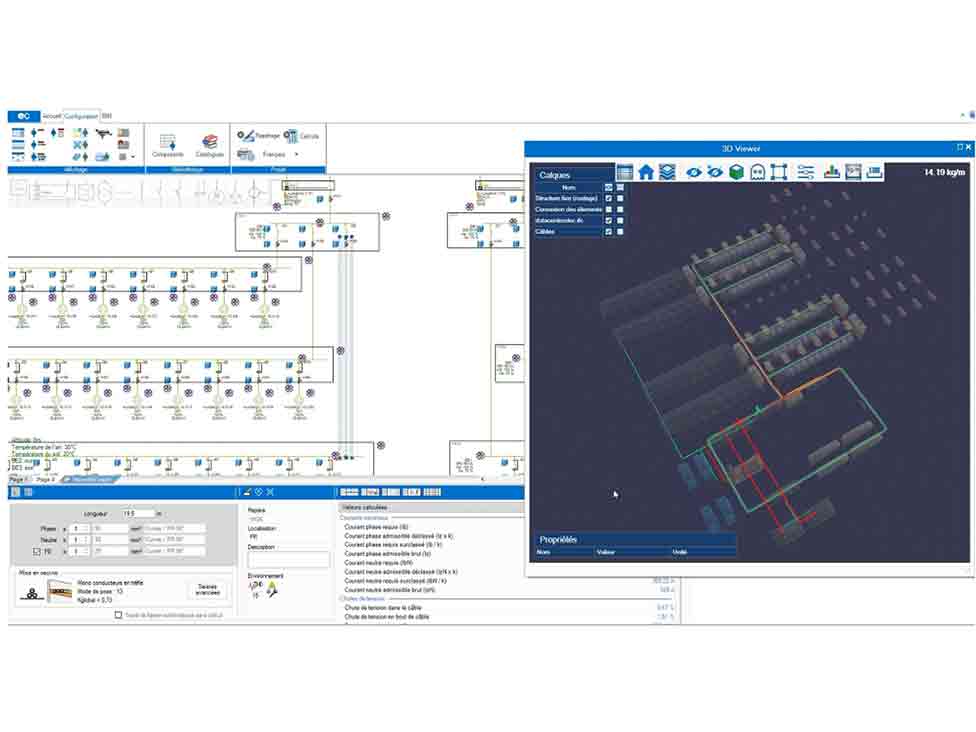Click the layers stack icon in 3D Viewer
Screen dimensions: 976x732
coord(667,172)
